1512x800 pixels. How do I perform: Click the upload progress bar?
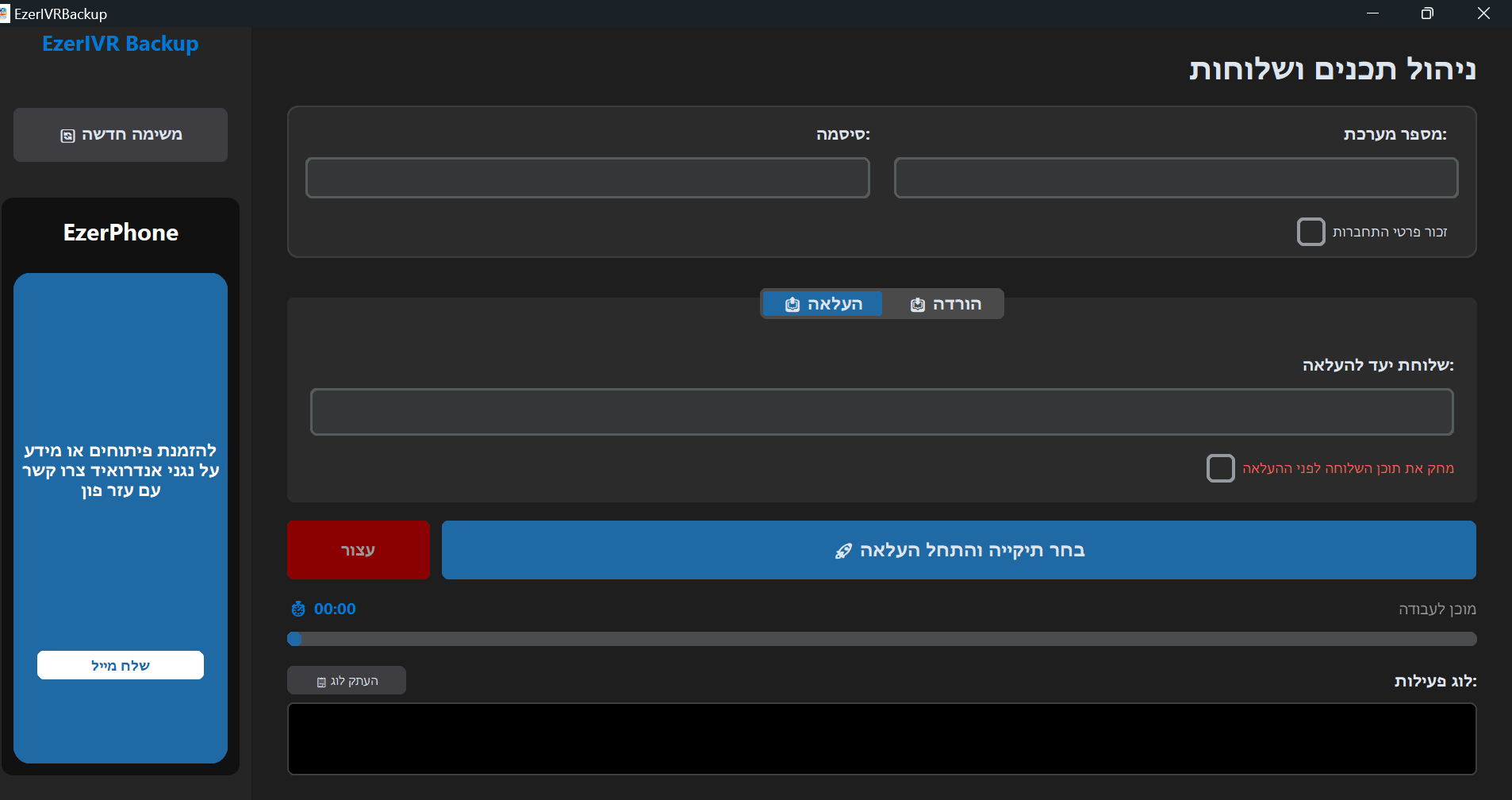881,639
